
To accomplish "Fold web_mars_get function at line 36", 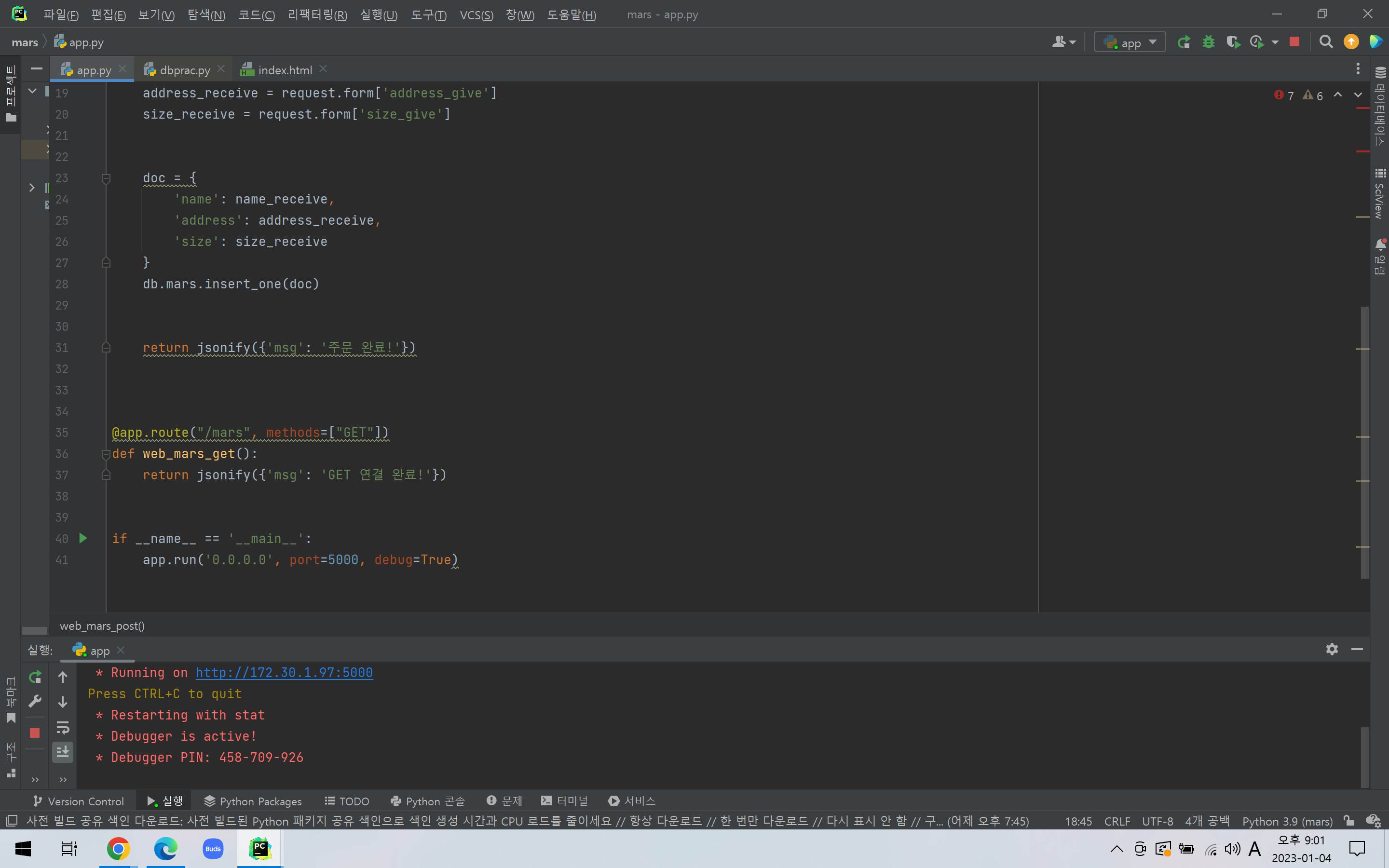I will pos(106,454).
